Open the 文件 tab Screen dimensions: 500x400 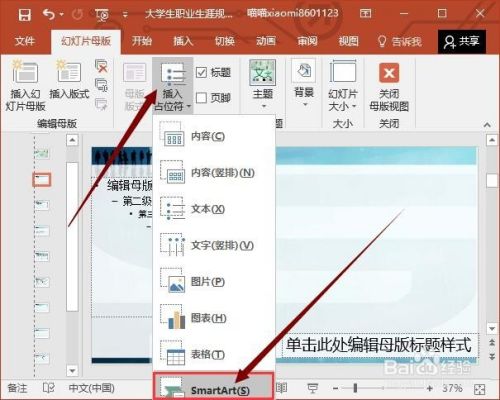click(x=25, y=41)
